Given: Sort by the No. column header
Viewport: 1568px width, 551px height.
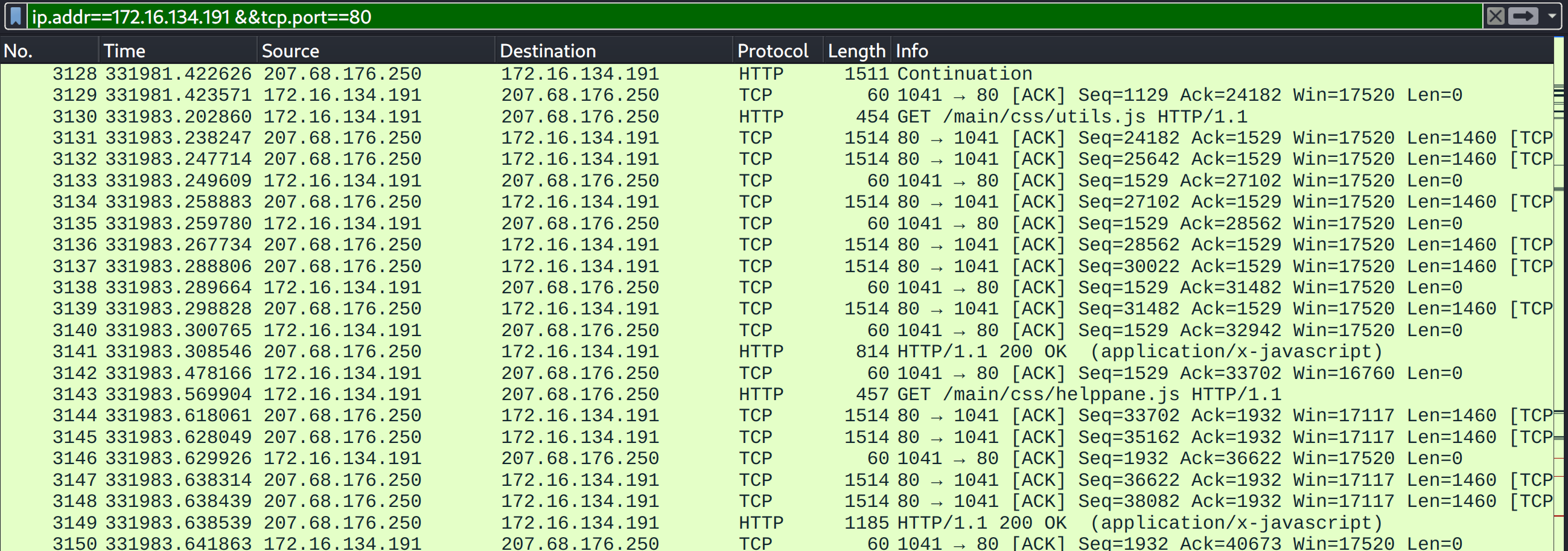Looking at the screenshot, I should (x=49, y=51).
